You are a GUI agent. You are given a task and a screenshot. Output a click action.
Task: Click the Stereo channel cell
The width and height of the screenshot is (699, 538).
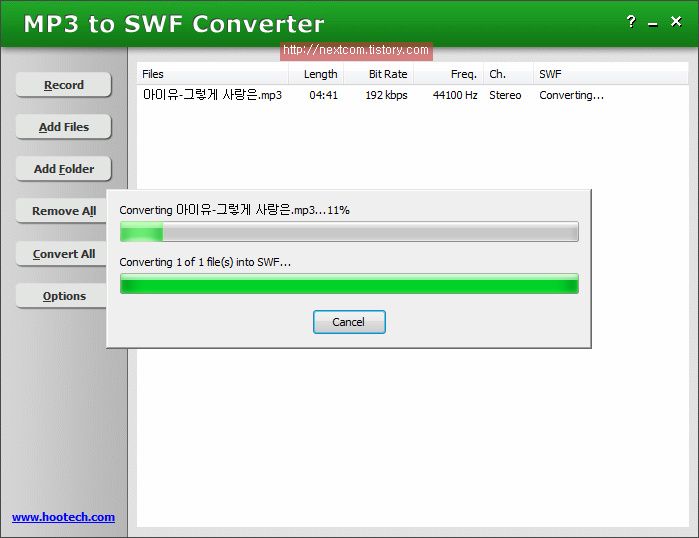[505, 95]
